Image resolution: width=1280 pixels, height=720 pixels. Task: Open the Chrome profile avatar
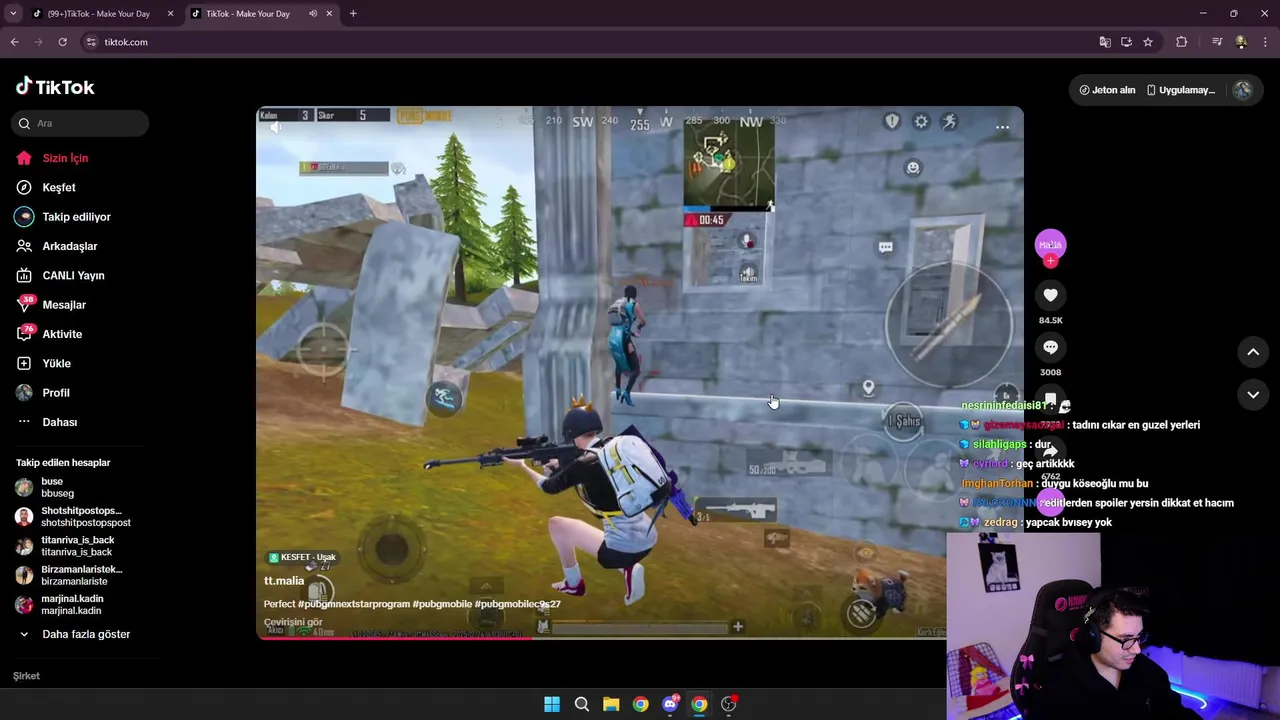point(1241,42)
